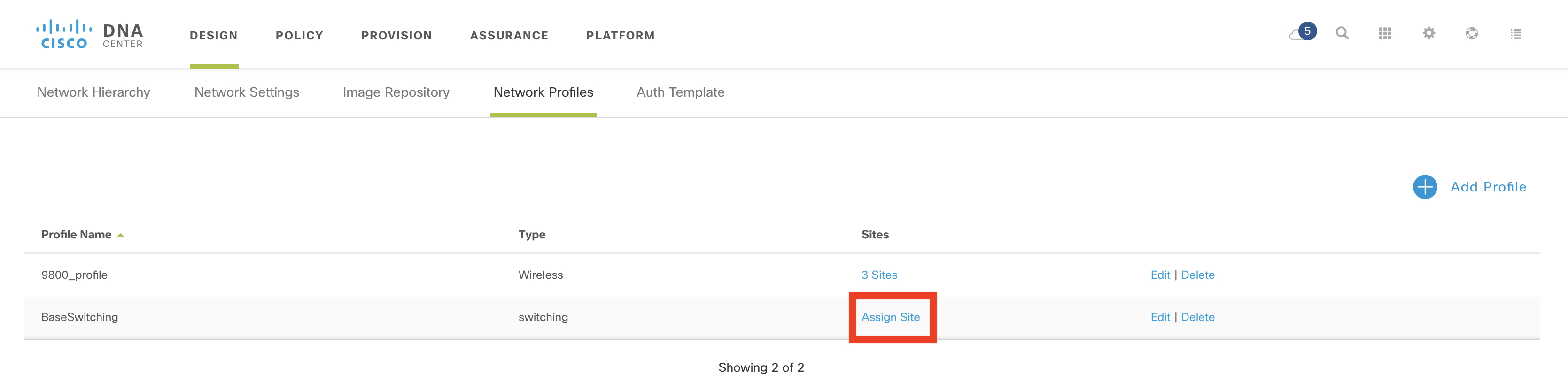Click the search magnifier icon
The height and width of the screenshot is (382, 1568).
click(1342, 33)
